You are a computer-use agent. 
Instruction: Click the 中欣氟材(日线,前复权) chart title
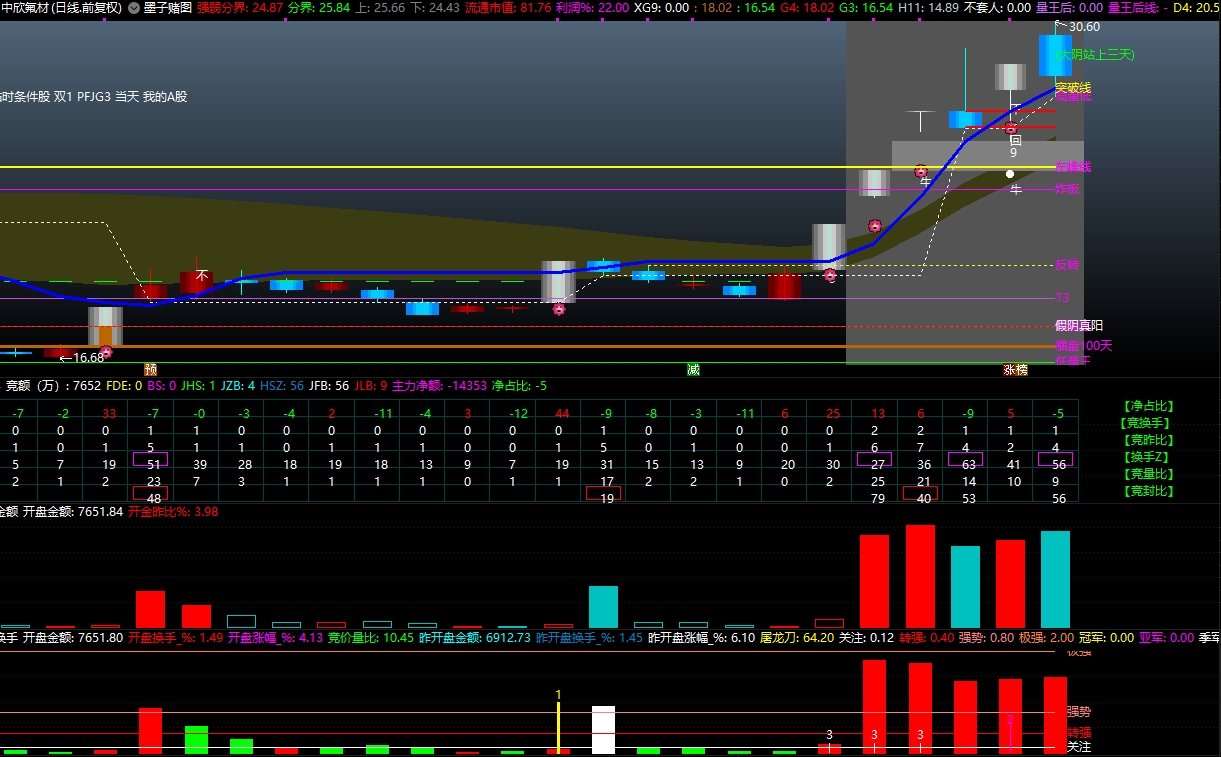[62, 7]
